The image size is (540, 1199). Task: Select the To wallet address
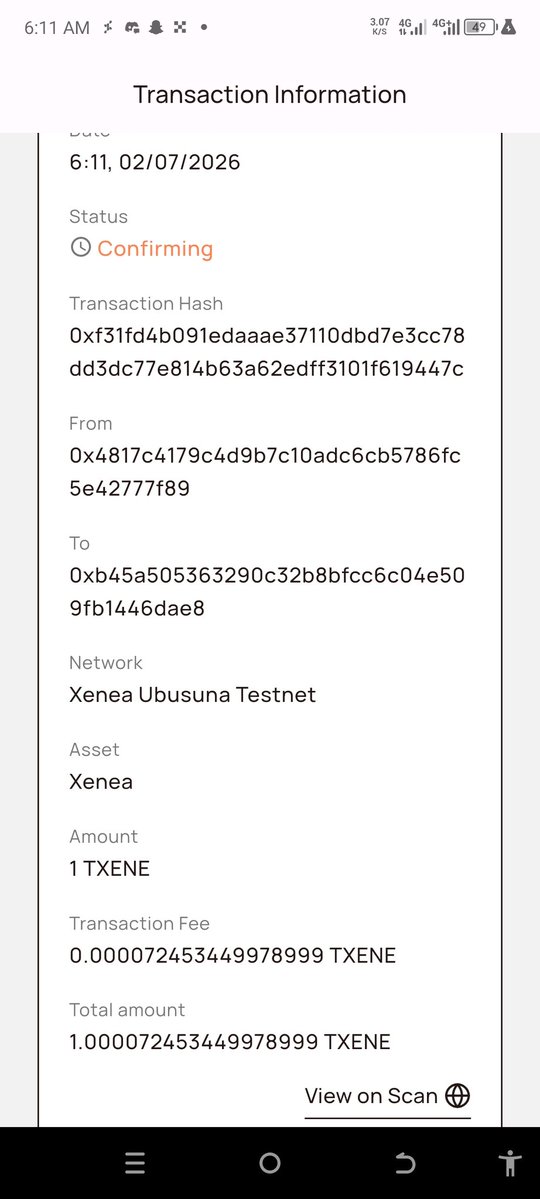pos(267,592)
